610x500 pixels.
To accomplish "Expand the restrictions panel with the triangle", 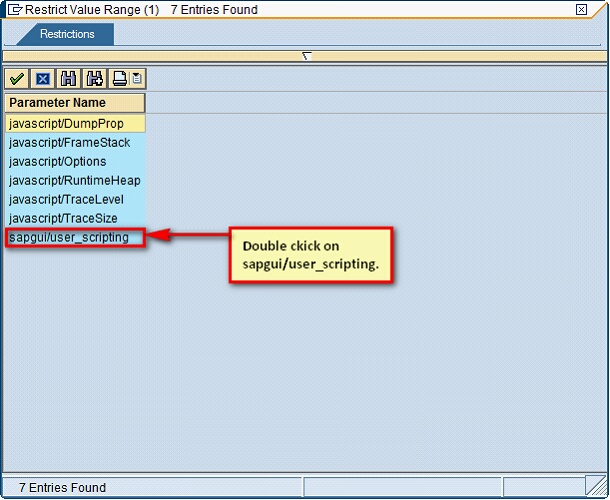I will 306,56.
